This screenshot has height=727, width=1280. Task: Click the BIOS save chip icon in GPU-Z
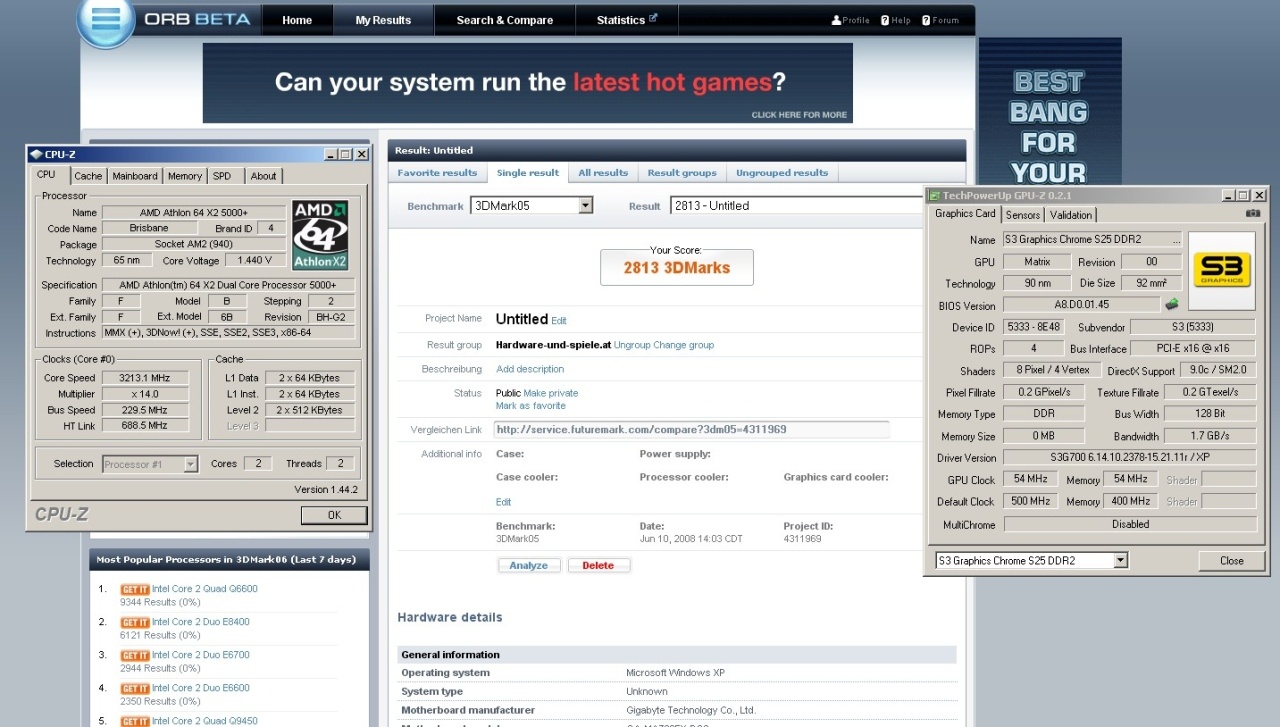pos(1172,304)
